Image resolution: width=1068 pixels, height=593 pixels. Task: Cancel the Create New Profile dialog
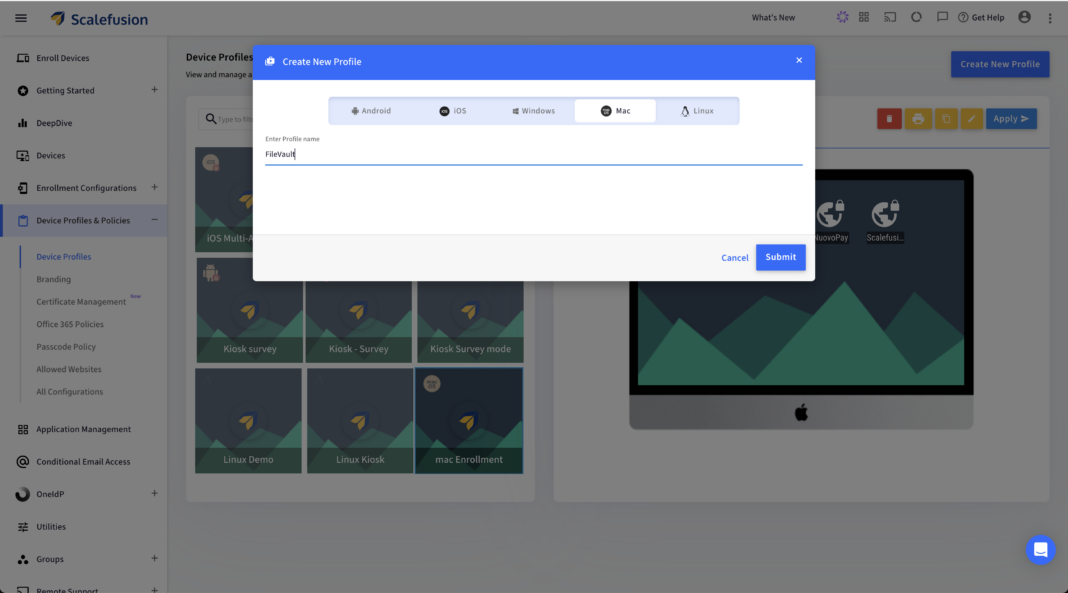coord(734,258)
